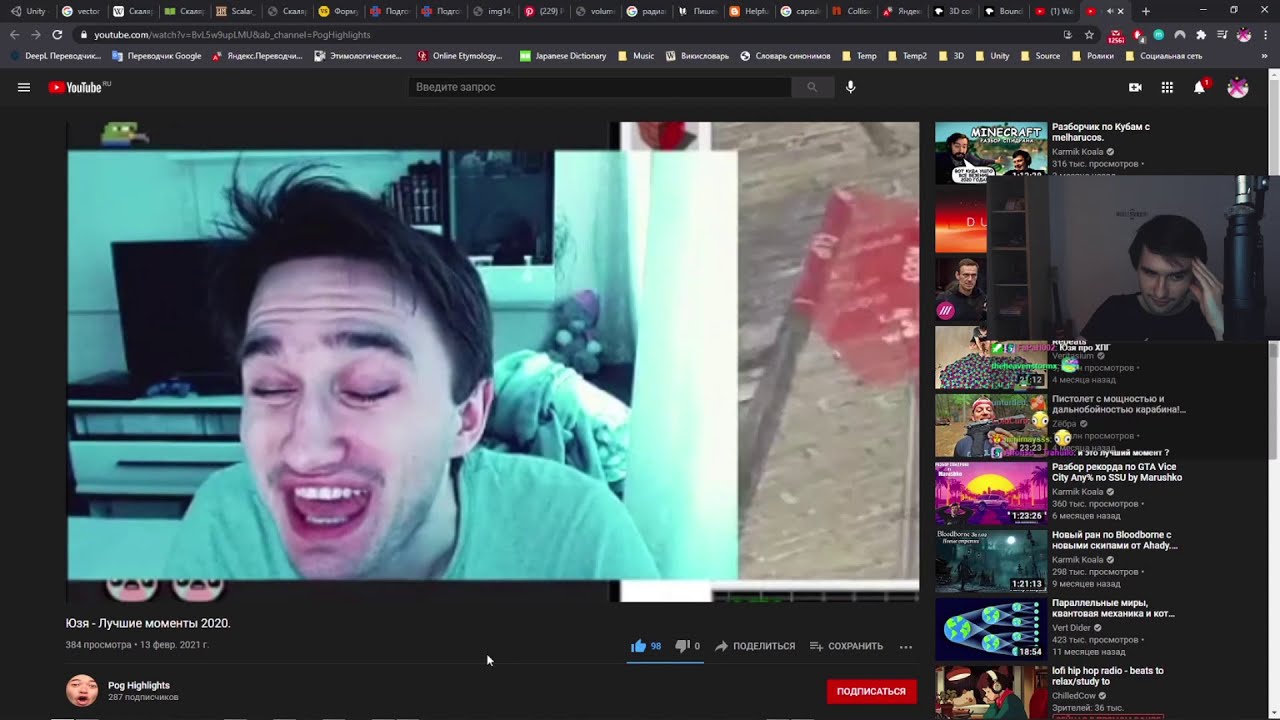Open the Chrome three-dot menu
This screenshot has height=720, width=1280.
point(1265,34)
